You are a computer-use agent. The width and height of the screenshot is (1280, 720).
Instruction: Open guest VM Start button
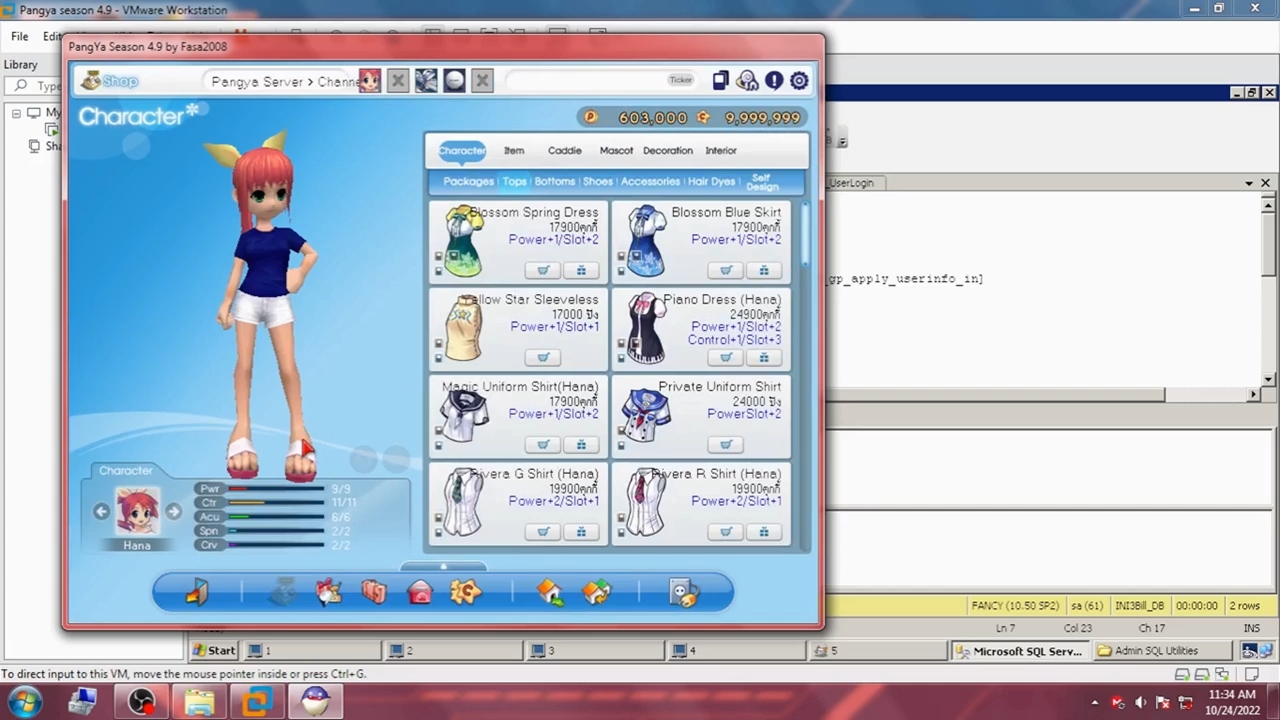coord(213,651)
